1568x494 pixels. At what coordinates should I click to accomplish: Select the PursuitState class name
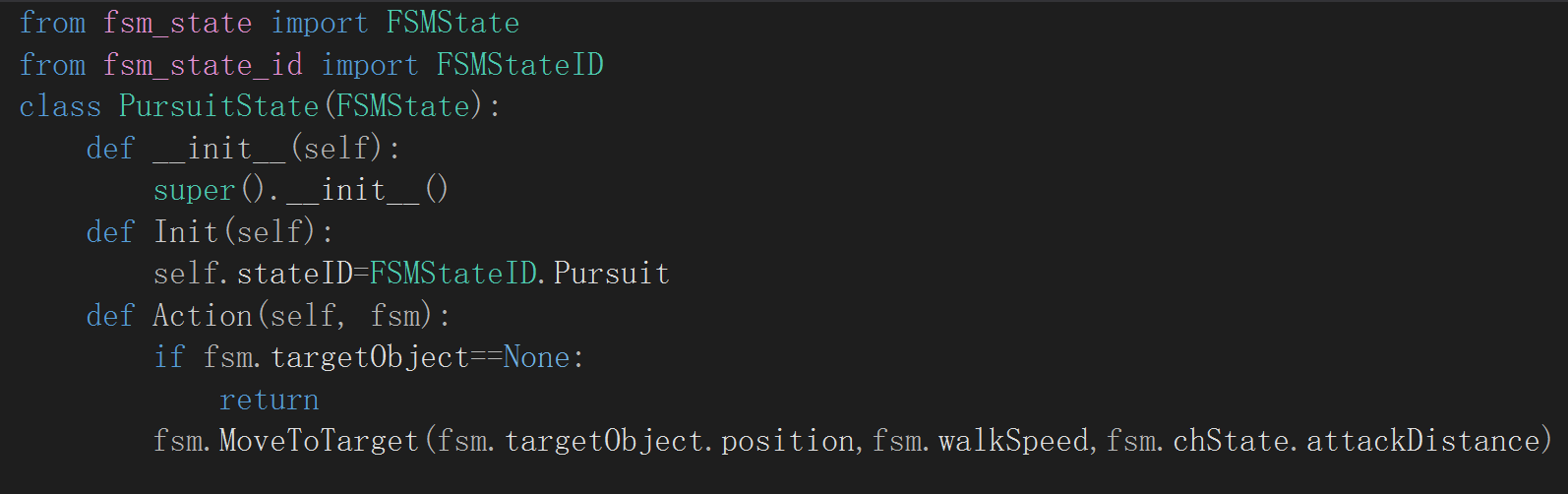point(219,106)
